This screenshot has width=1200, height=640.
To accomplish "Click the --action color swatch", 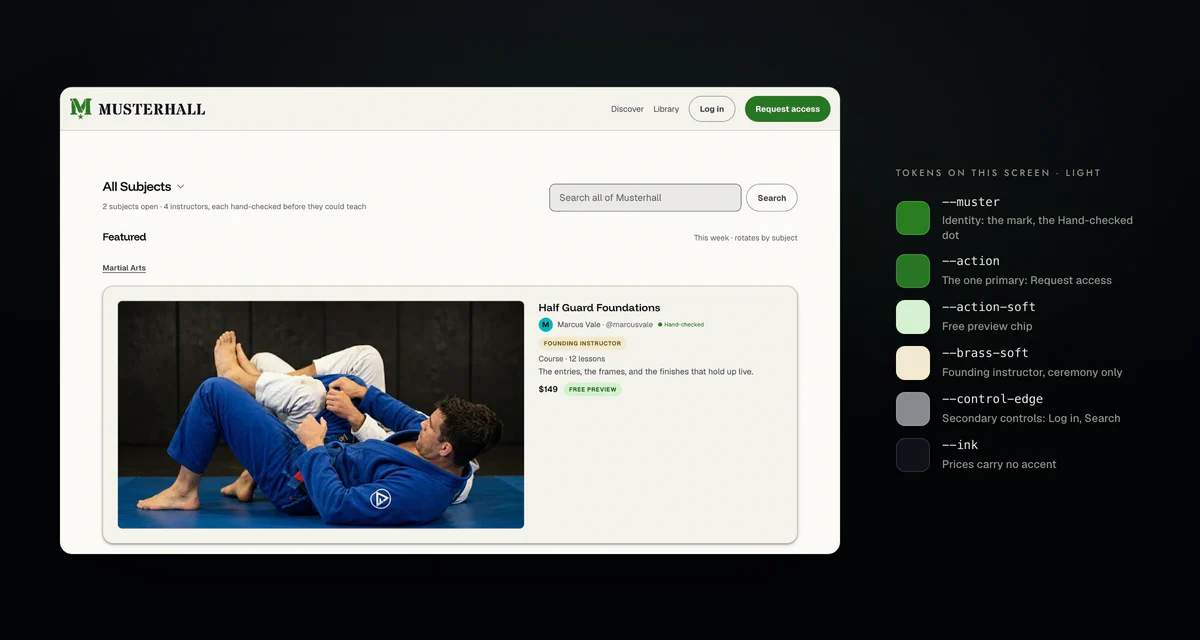I will [x=913, y=271].
